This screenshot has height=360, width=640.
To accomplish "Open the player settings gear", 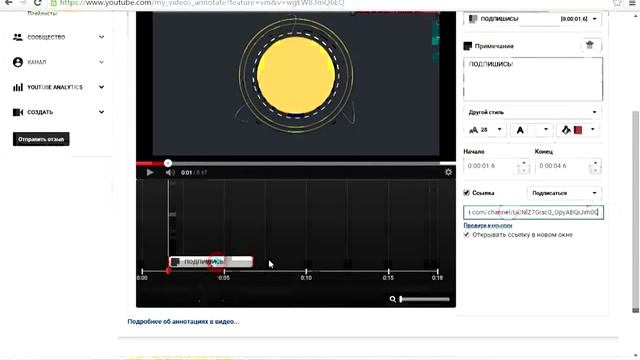I will (x=448, y=172).
